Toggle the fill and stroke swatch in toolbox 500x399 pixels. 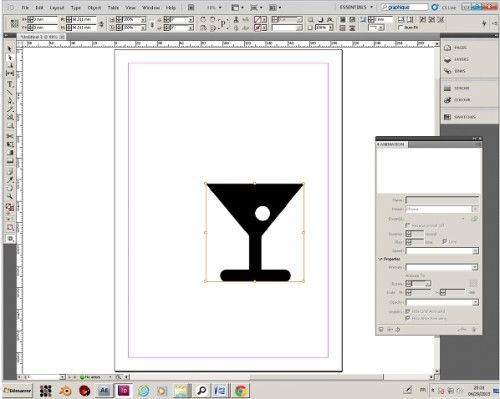click(10, 207)
